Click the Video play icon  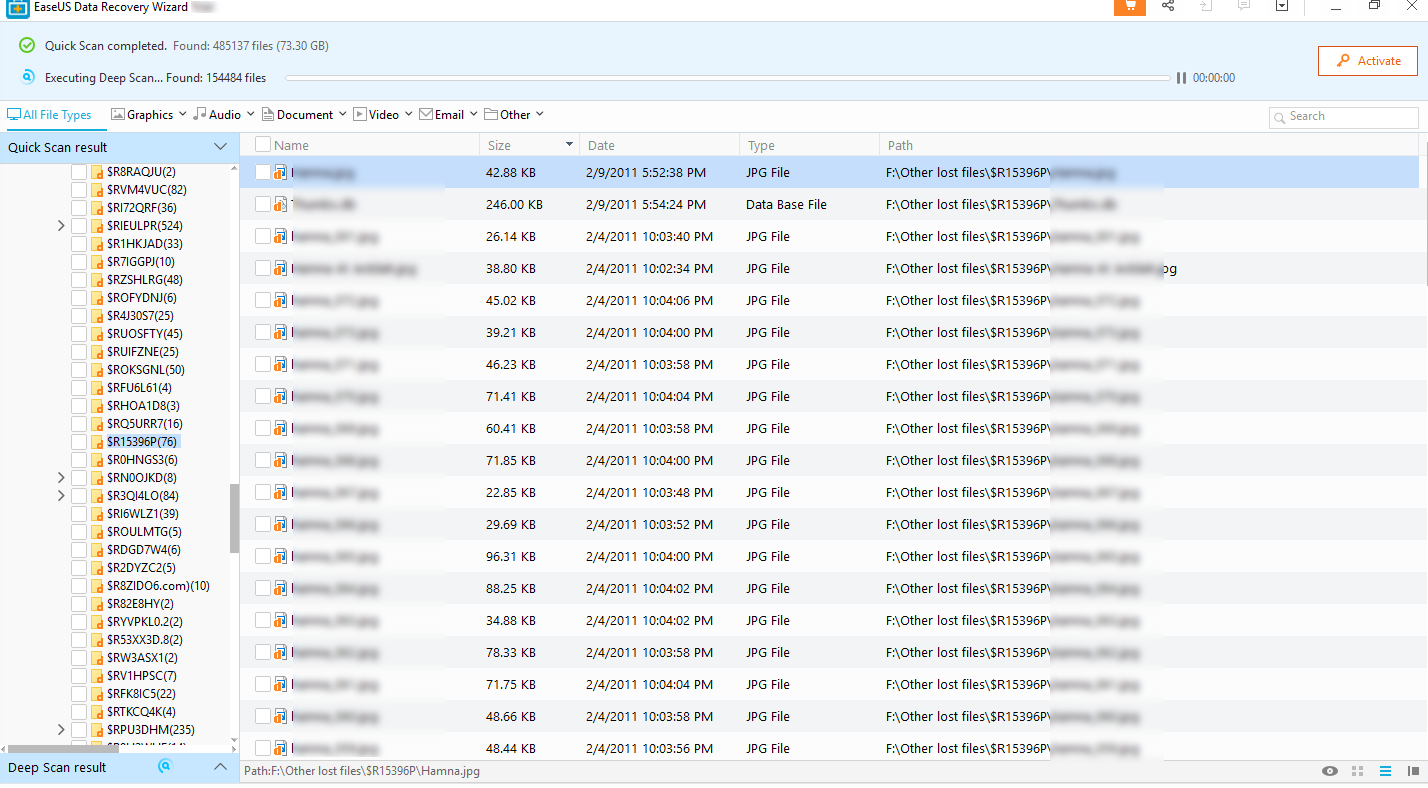click(x=360, y=114)
